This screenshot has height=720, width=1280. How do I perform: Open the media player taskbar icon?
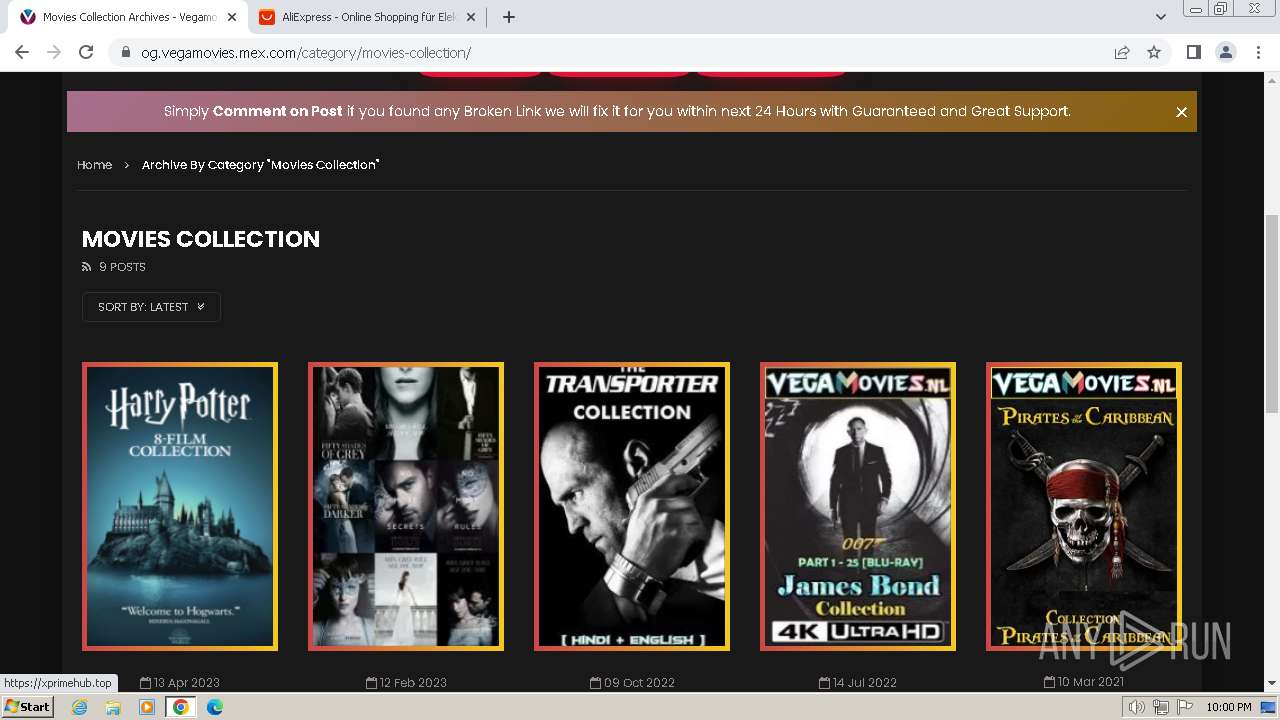(x=147, y=707)
